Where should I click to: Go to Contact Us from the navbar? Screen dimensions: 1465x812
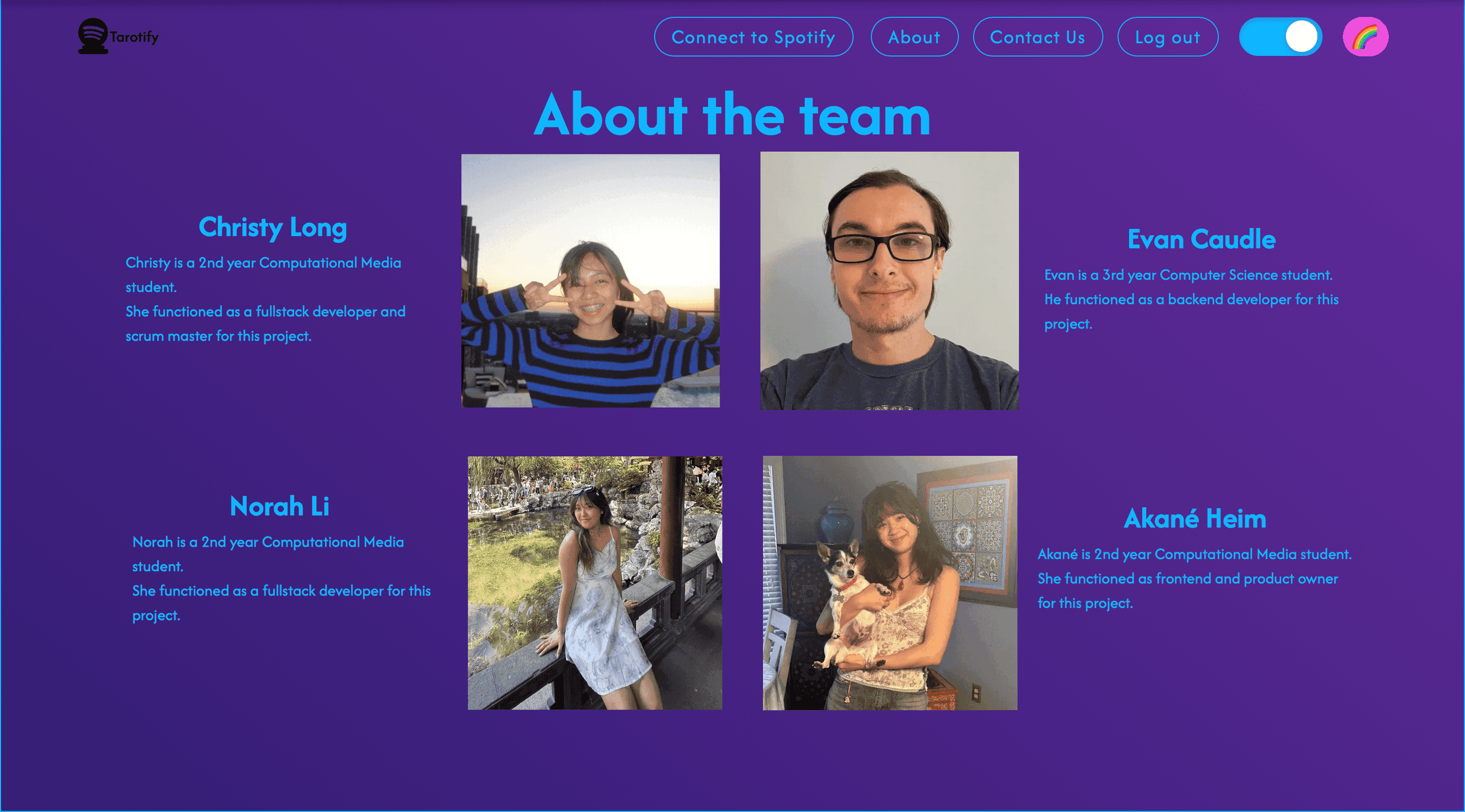[x=1037, y=37]
